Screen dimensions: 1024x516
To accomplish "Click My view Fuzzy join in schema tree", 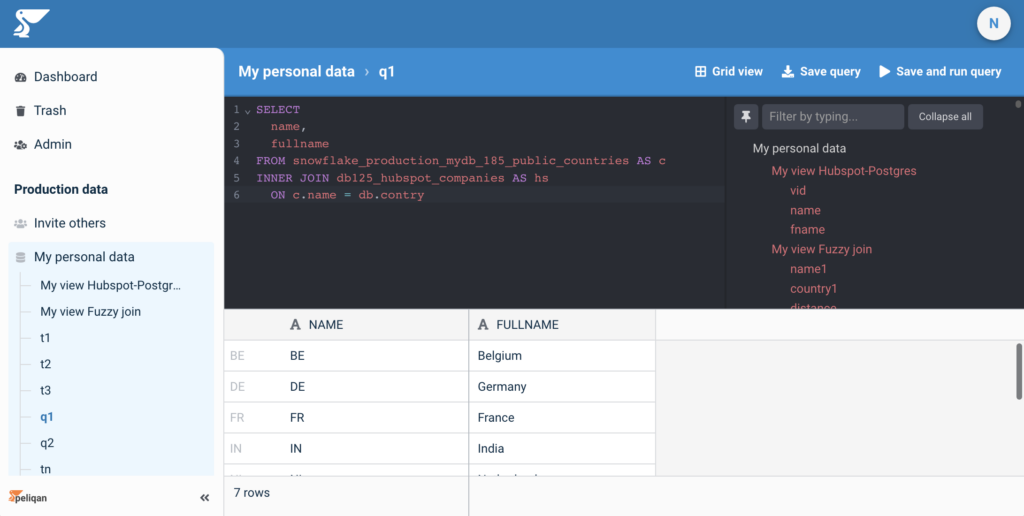I will click(822, 250).
